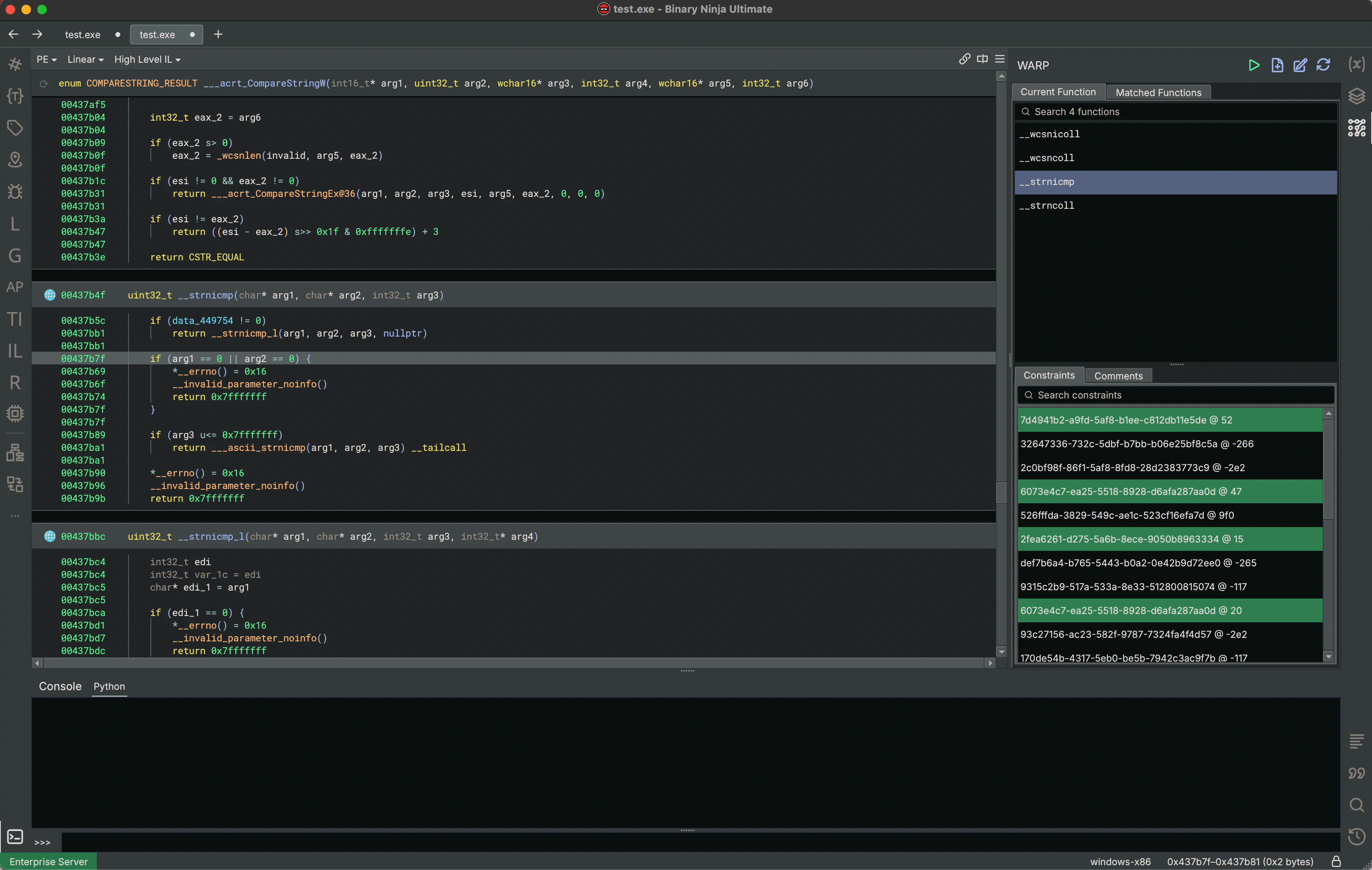This screenshot has height=870, width=1372.
Task: Expand the Linear view dropdown
Action: click(x=85, y=59)
